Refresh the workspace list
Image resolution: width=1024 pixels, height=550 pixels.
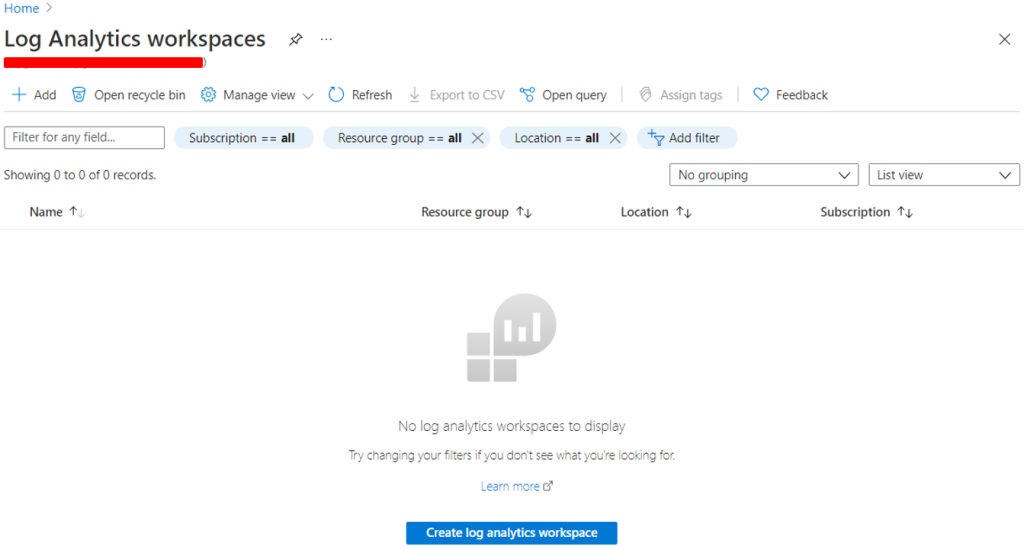360,95
